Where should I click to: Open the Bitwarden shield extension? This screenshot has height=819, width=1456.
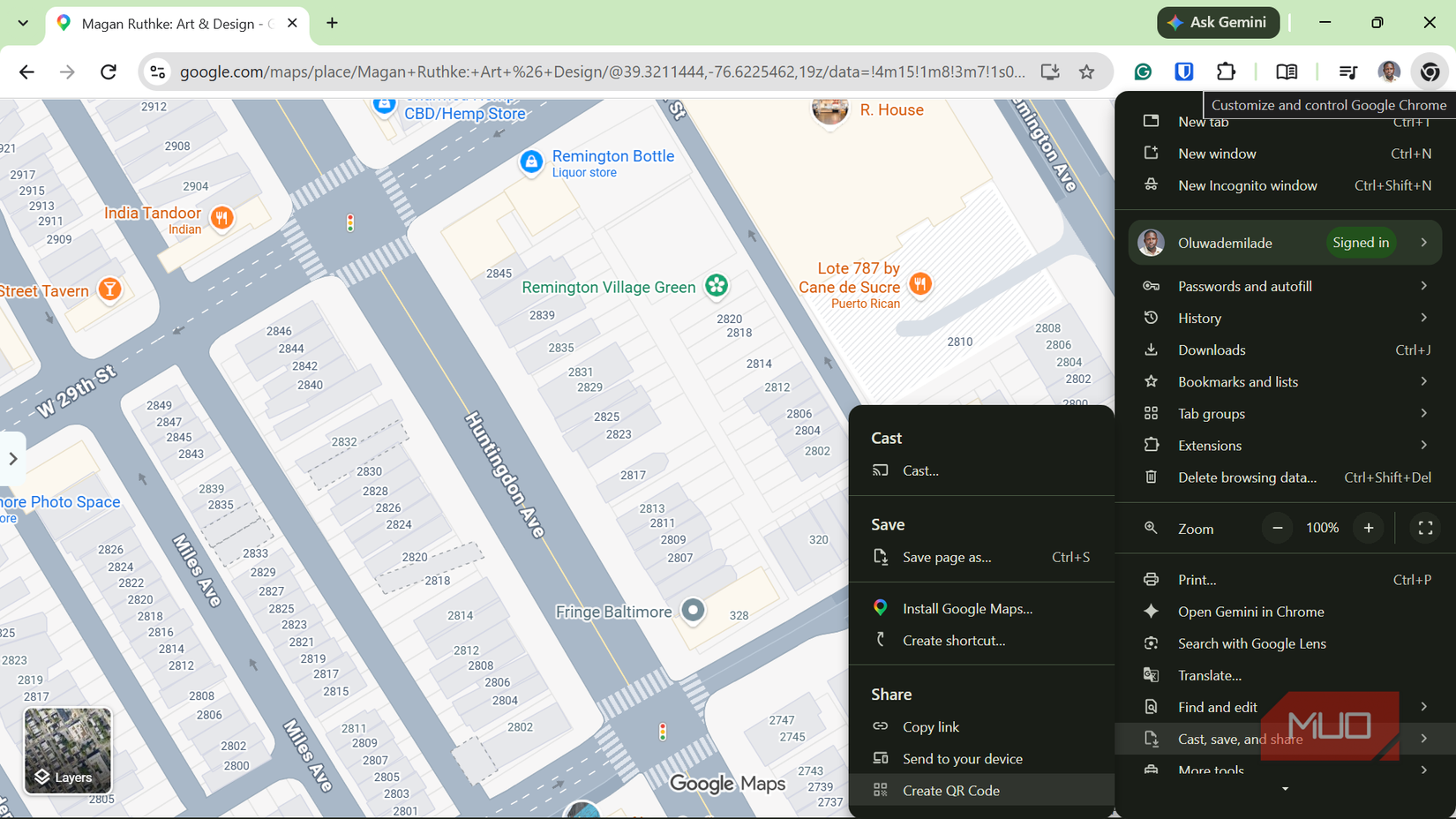point(1184,71)
